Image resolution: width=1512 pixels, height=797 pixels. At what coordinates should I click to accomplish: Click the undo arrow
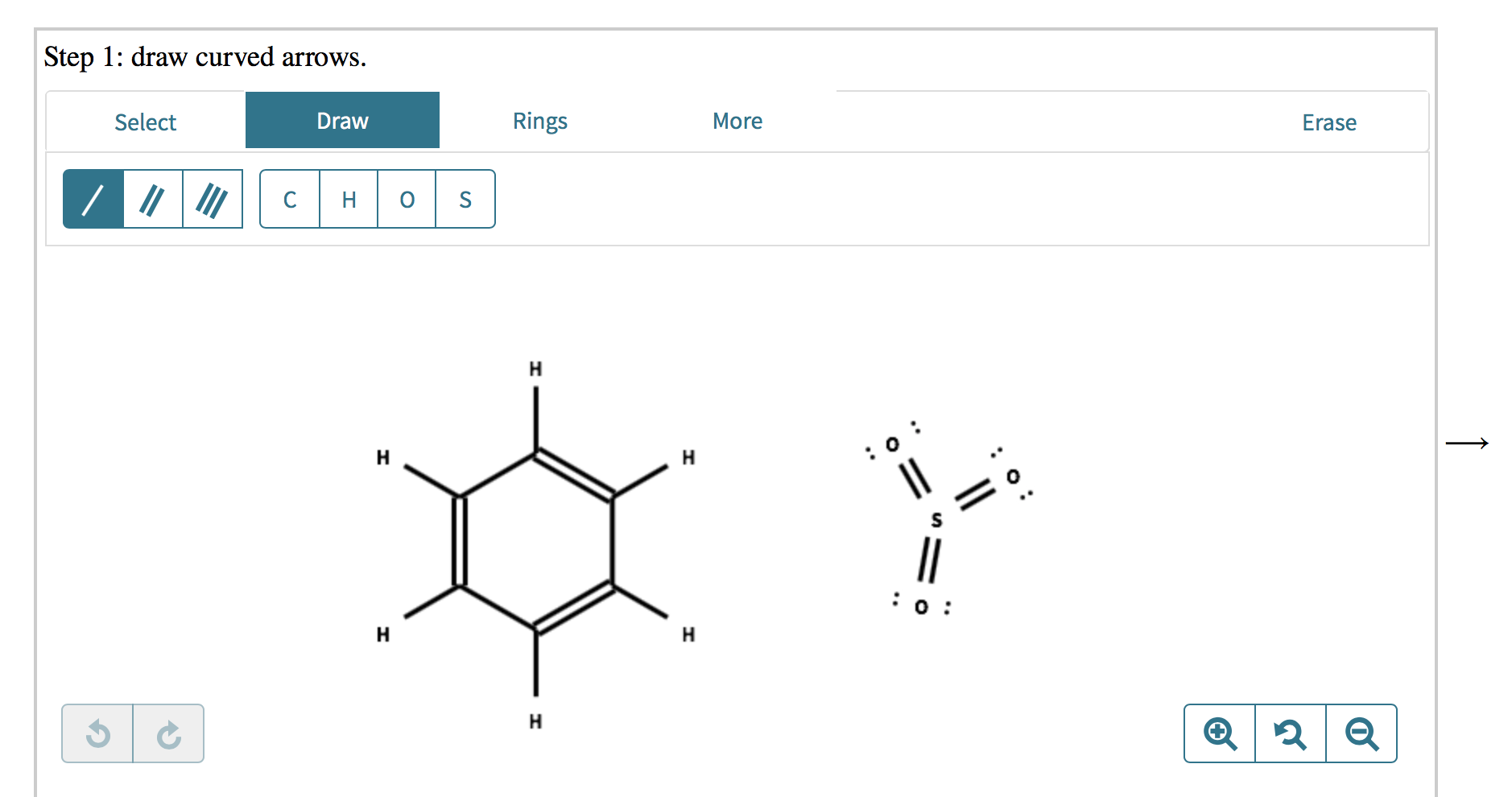[x=98, y=733]
